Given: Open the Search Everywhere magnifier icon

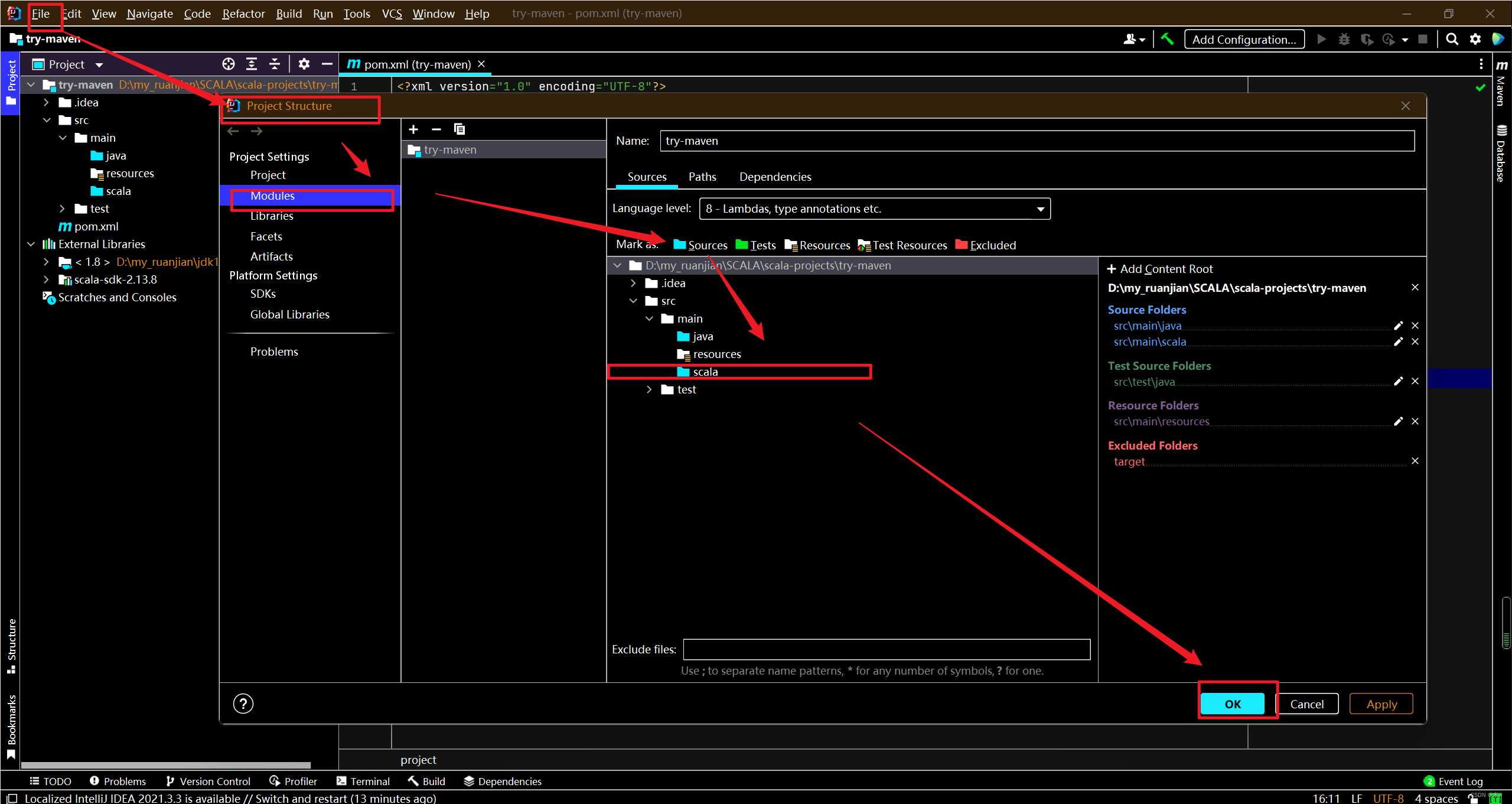Looking at the screenshot, I should 1452,39.
